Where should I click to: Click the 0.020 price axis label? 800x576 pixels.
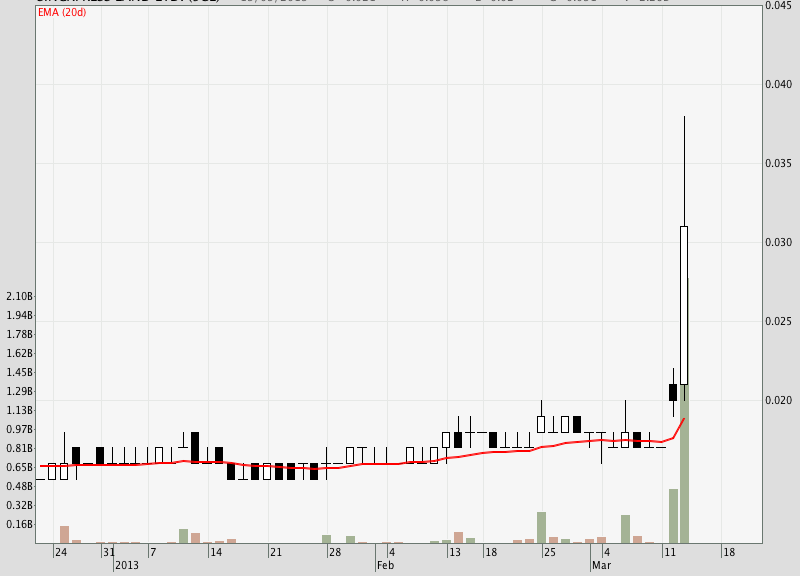click(x=778, y=401)
